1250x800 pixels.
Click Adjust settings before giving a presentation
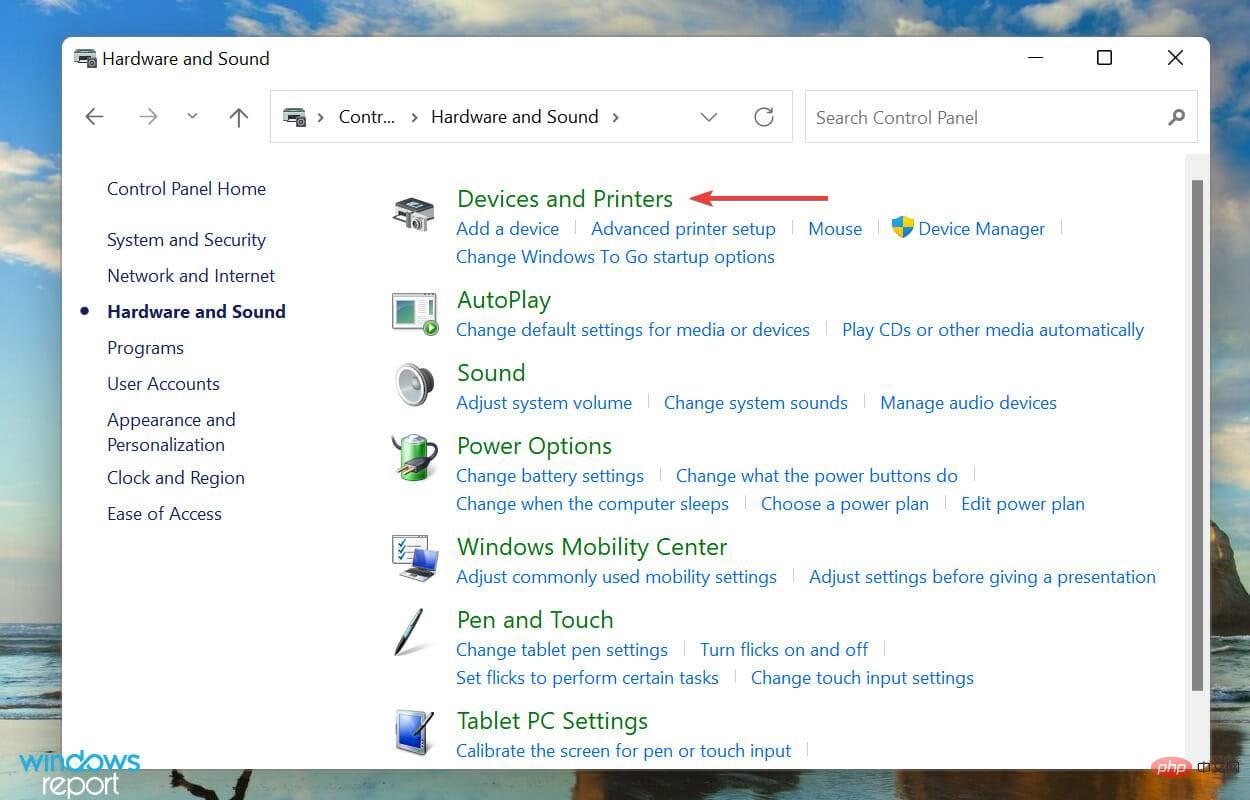coord(982,576)
